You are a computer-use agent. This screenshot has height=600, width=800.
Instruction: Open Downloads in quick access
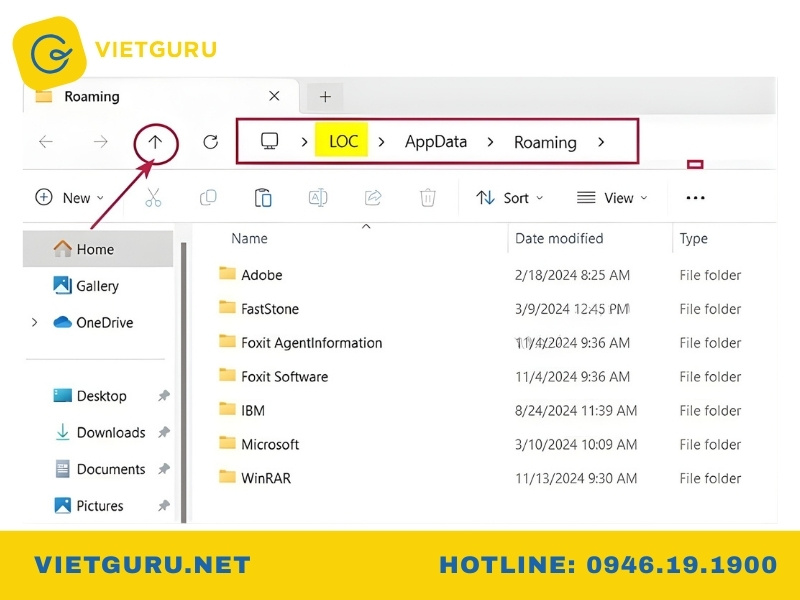click(x=100, y=433)
